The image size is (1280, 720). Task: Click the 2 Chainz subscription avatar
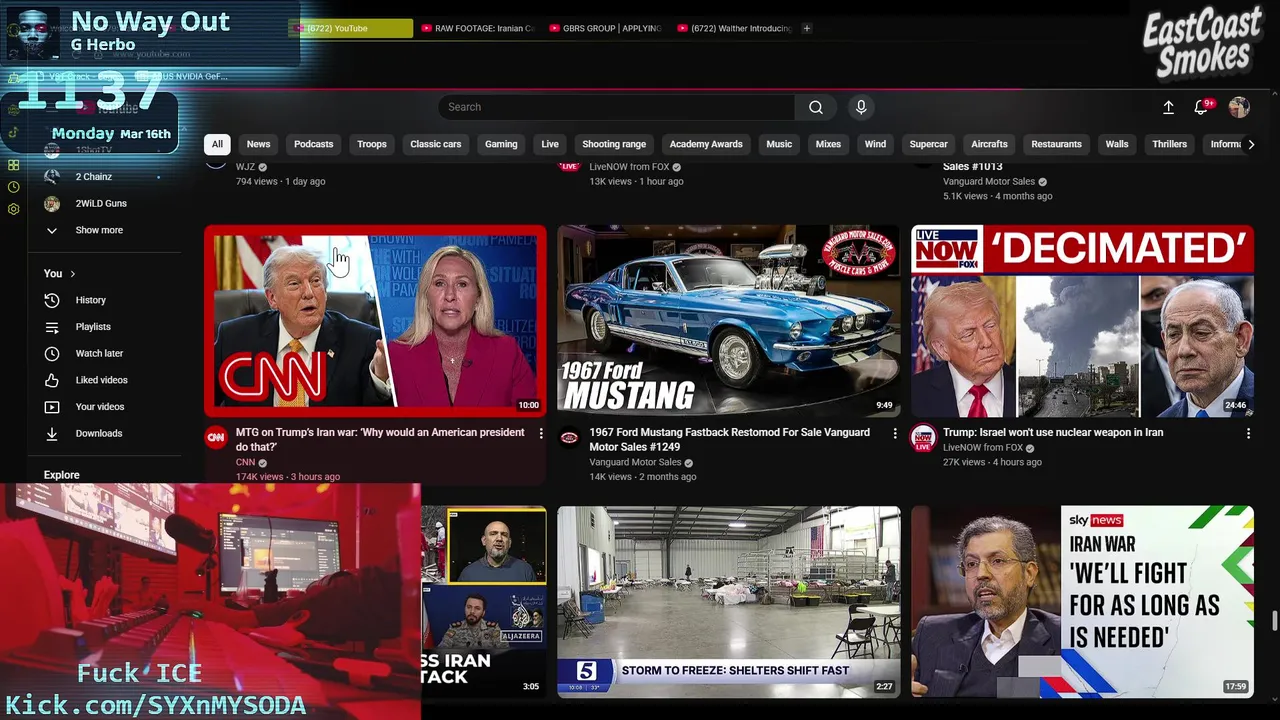(52, 177)
